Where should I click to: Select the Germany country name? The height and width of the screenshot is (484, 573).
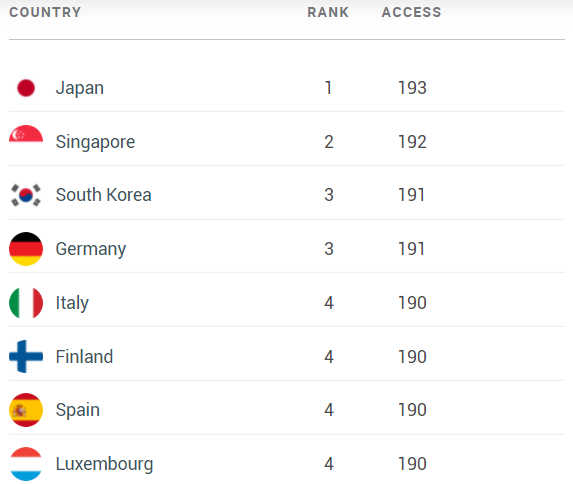91,249
